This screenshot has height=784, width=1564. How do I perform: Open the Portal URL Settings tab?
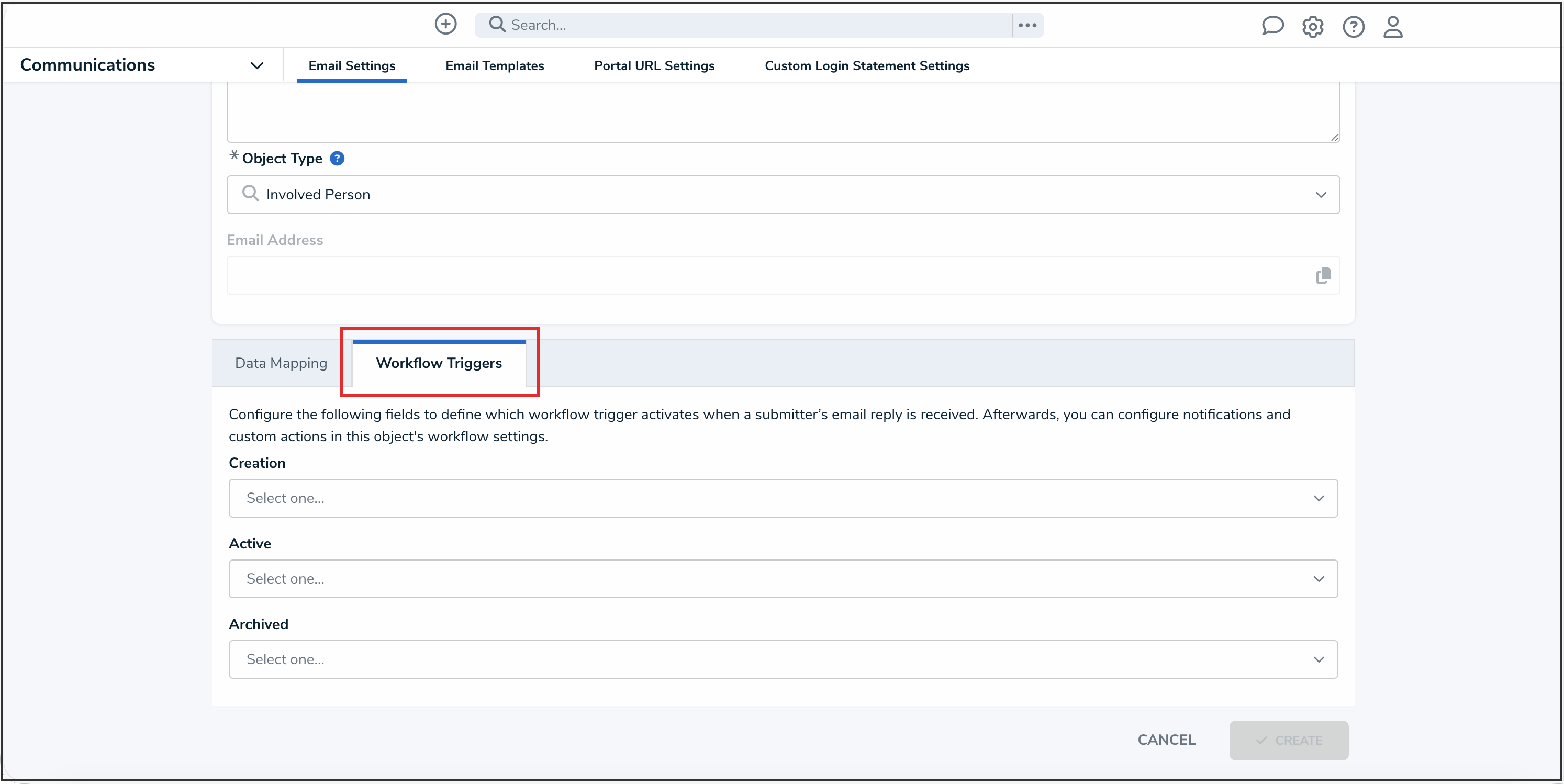point(654,65)
